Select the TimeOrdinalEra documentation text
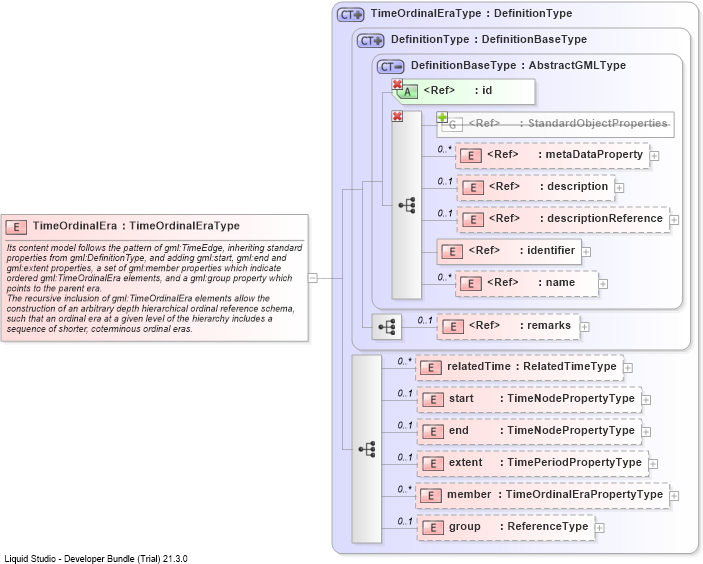Image resolution: width=703 pixels, height=564 pixels. [x=154, y=288]
